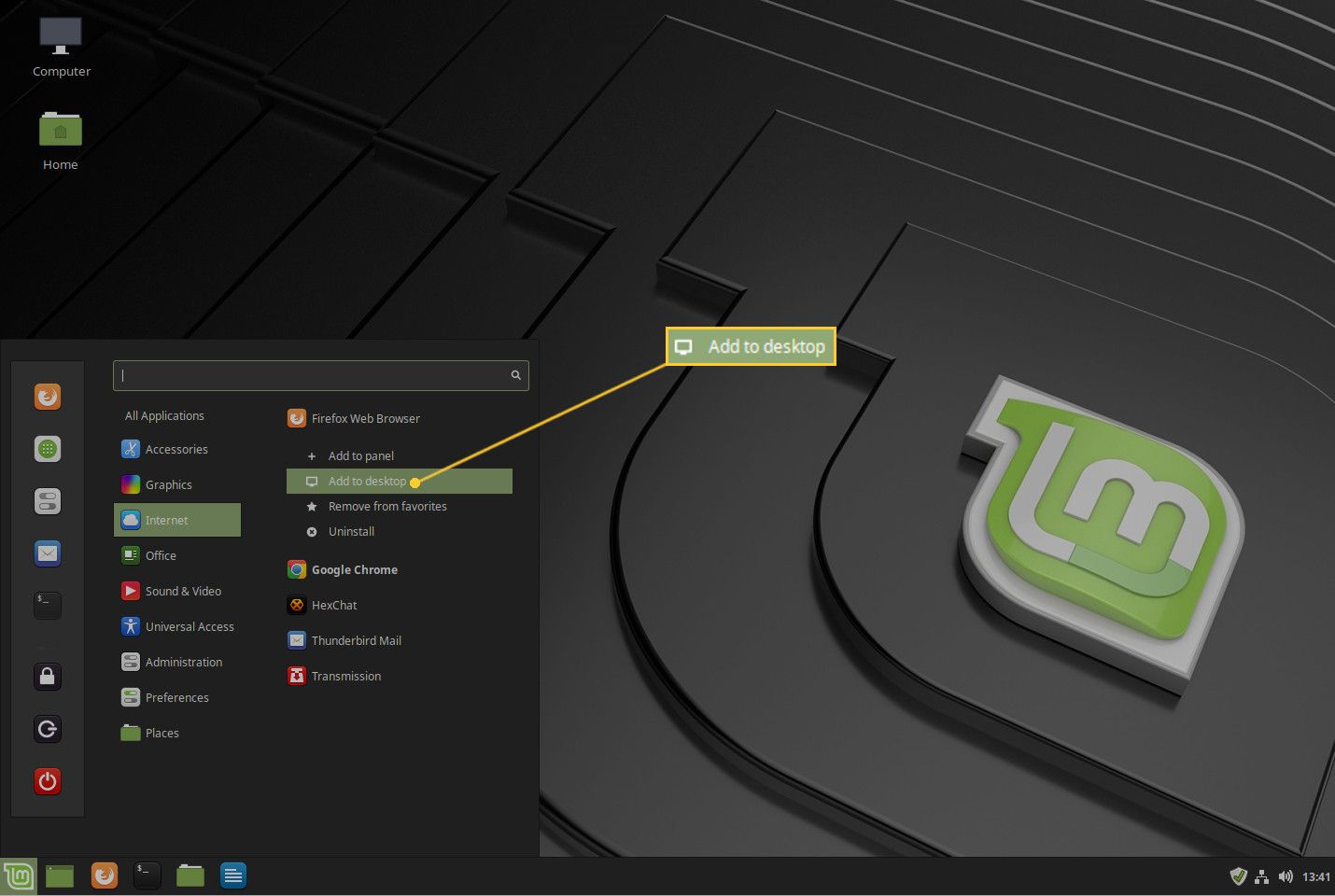The height and width of the screenshot is (896, 1335).
Task: Click the blue text document icon on panel
Action: (233, 875)
